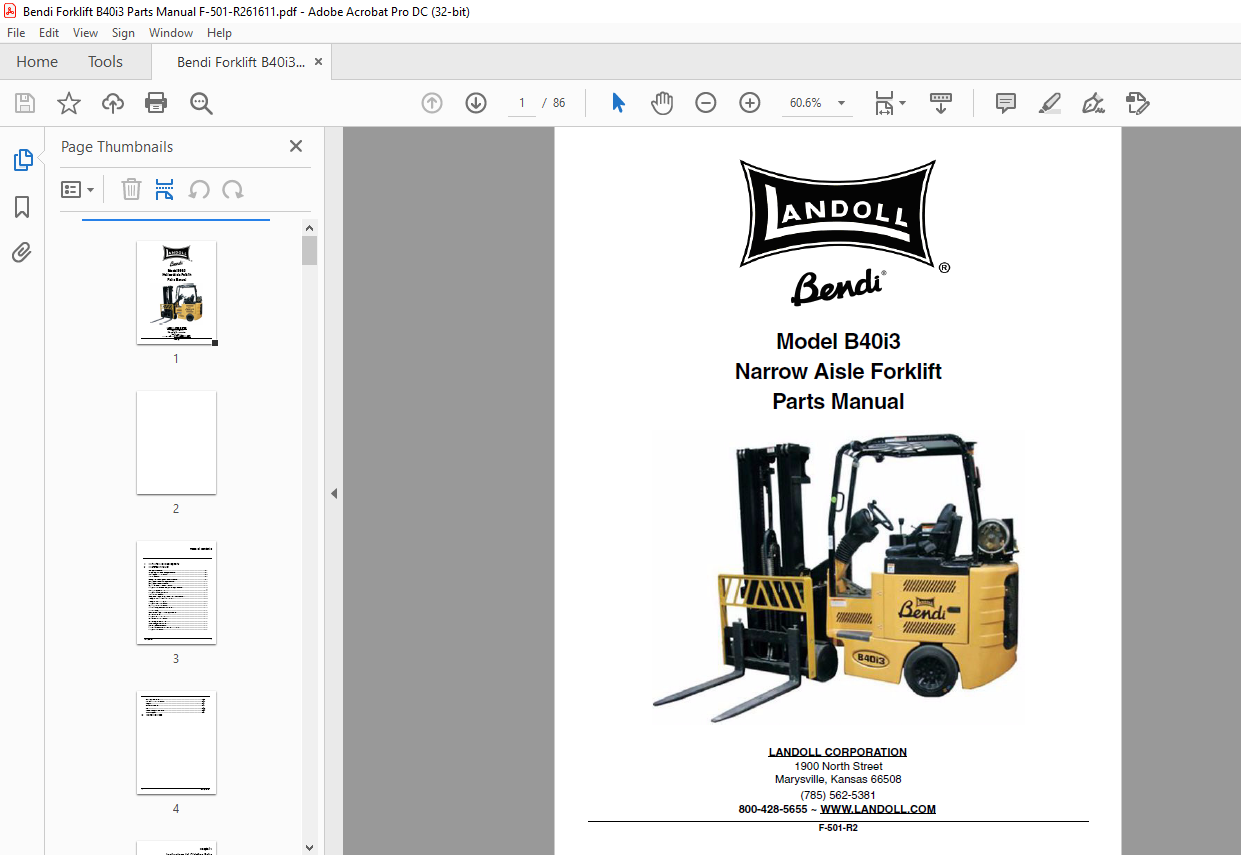Image resolution: width=1241 pixels, height=855 pixels.
Task: Select blank page 2 thumbnail
Action: pyautogui.click(x=176, y=442)
